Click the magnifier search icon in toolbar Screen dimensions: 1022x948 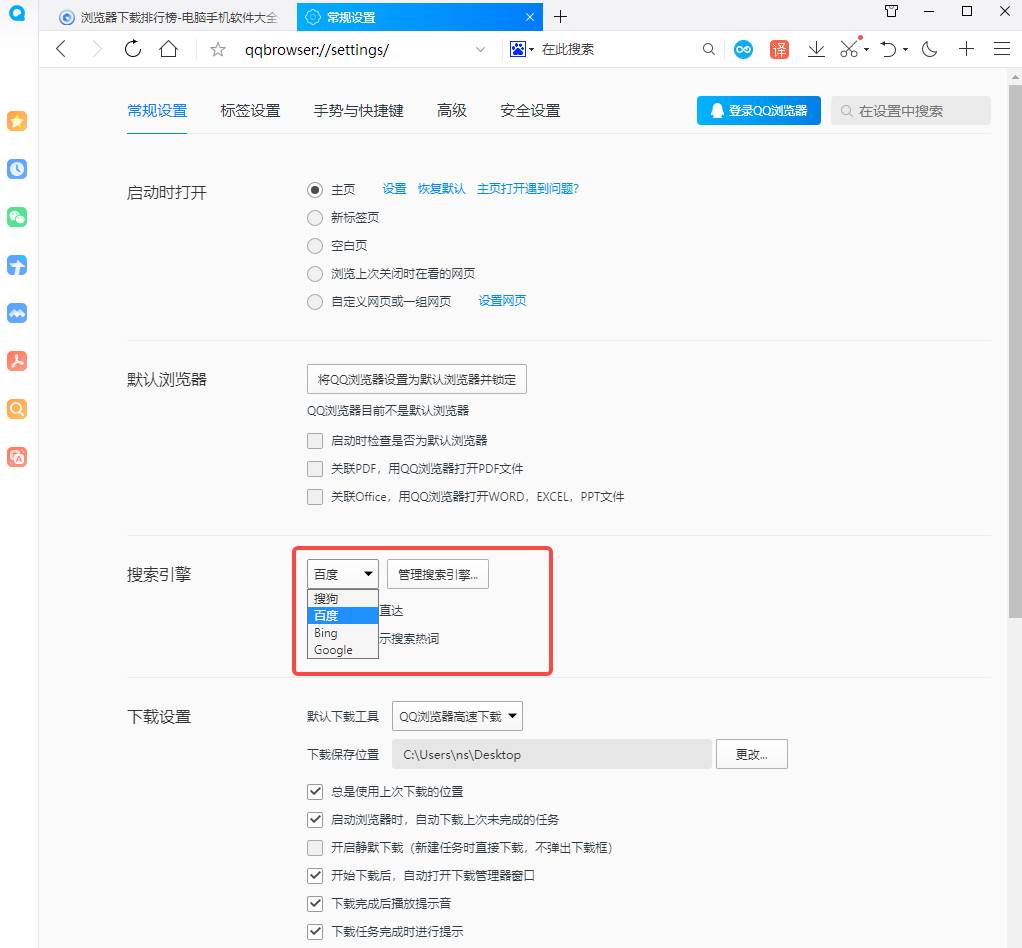tap(708, 49)
